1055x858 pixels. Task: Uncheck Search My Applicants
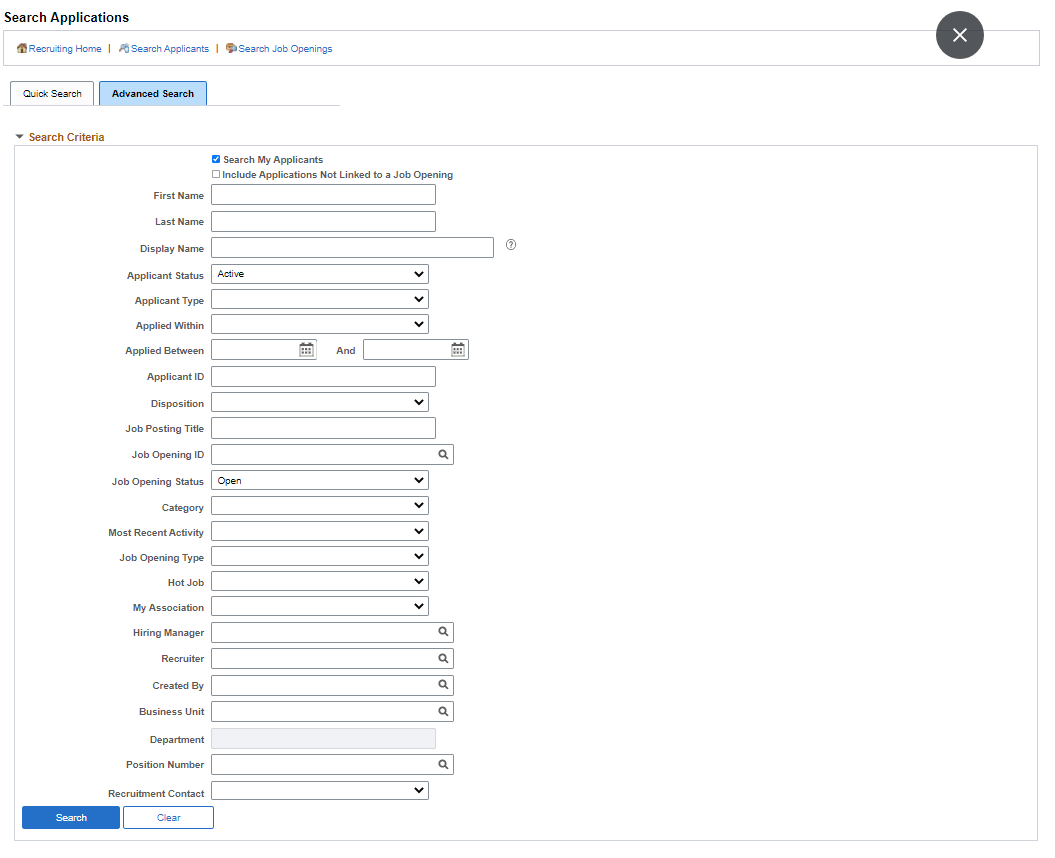point(216,159)
